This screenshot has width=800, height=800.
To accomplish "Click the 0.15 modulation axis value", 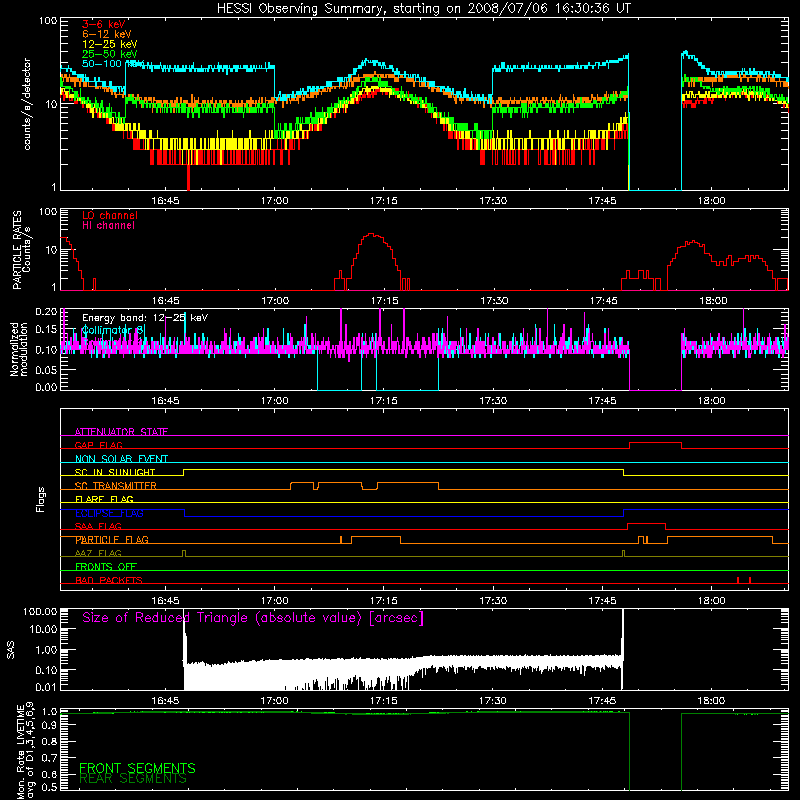I will point(46,330).
